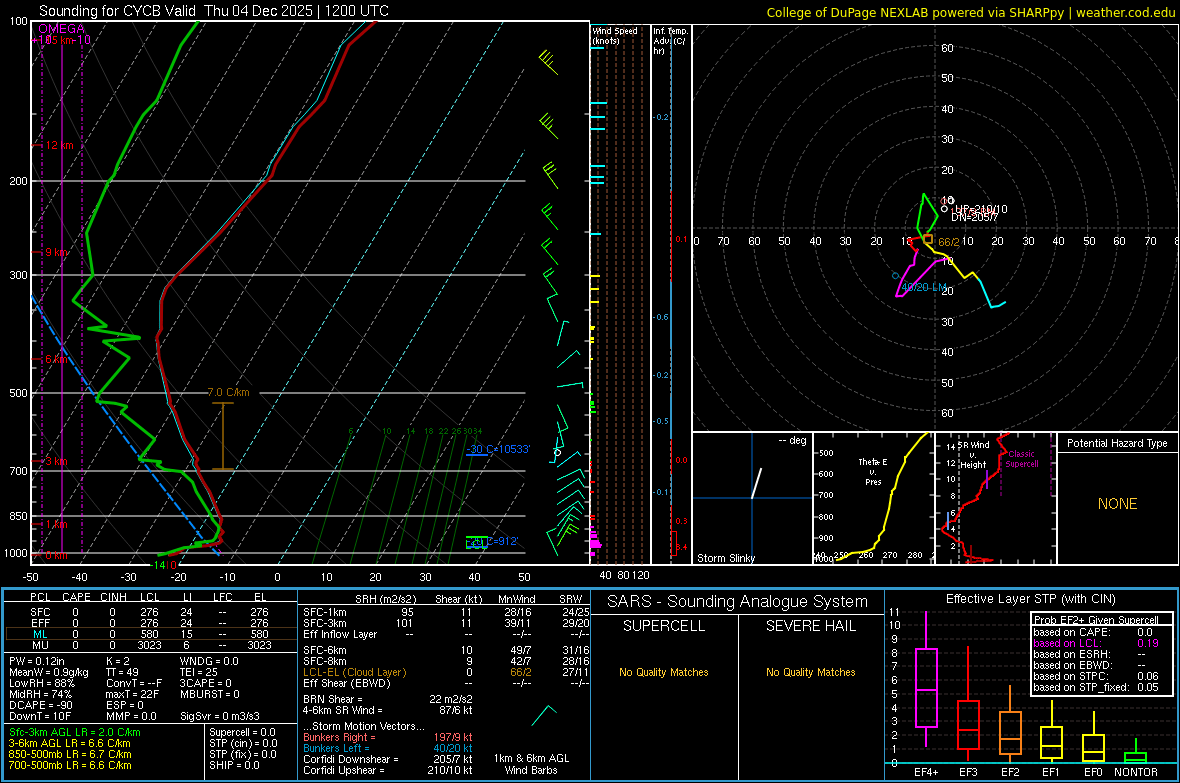Image resolution: width=1180 pixels, height=783 pixels.
Task: Click the '-30 C=10533'' level label
Action: tap(498, 449)
